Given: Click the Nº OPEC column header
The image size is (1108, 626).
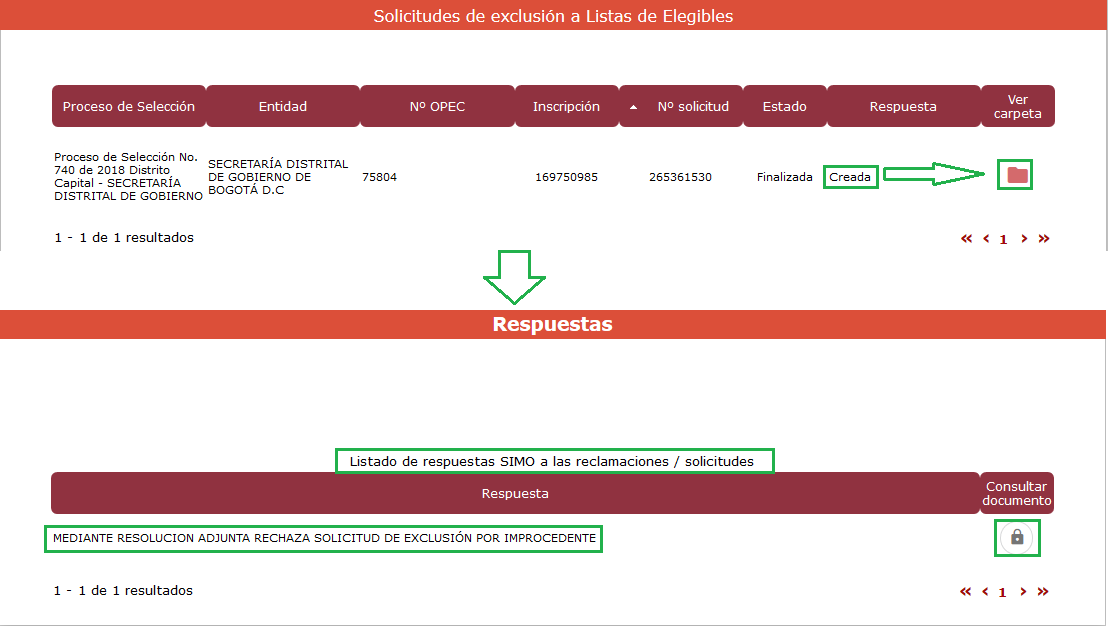Looking at the screenshot, I should point(437,106).
